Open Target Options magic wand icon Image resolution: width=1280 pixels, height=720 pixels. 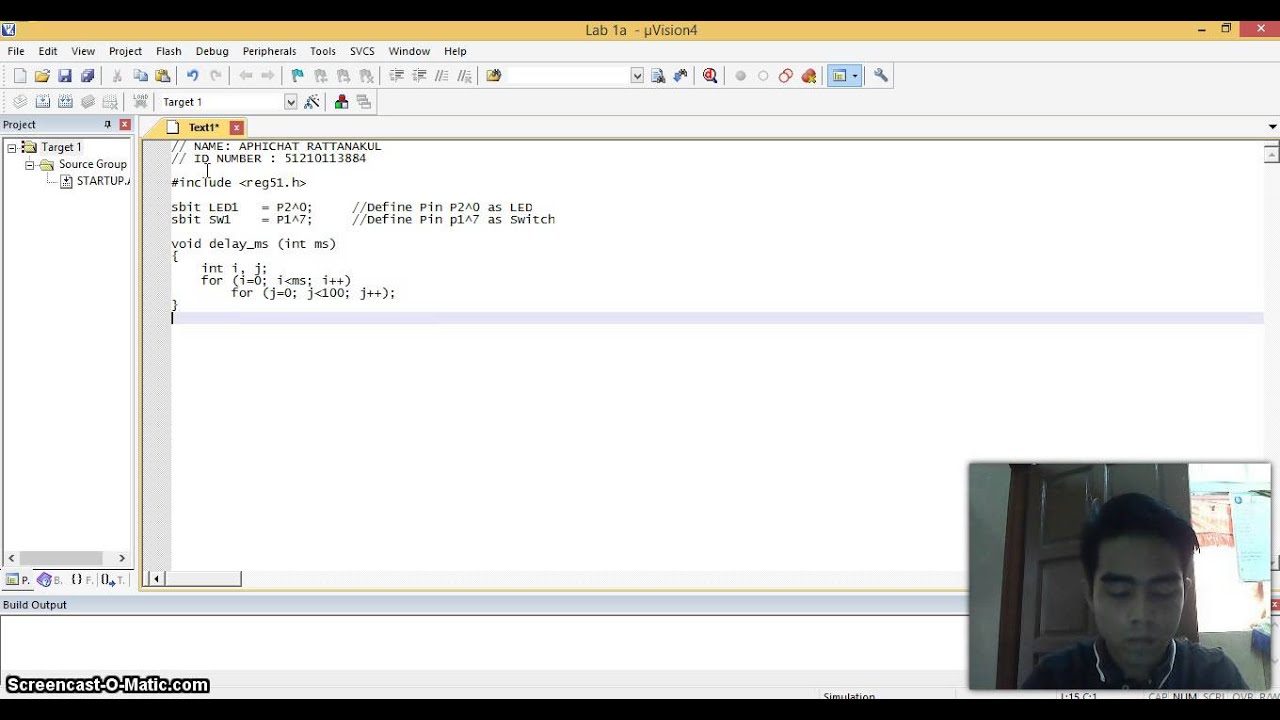[x=312, y=102]
